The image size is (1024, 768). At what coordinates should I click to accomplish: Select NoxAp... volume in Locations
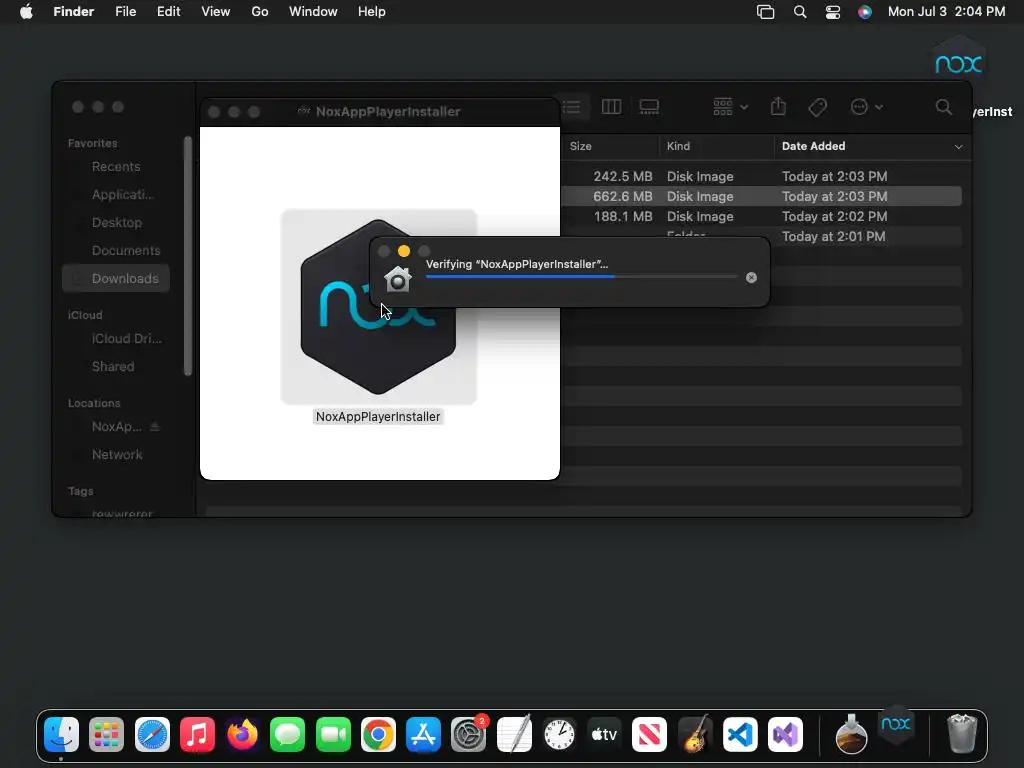click(x=116, y=427)
